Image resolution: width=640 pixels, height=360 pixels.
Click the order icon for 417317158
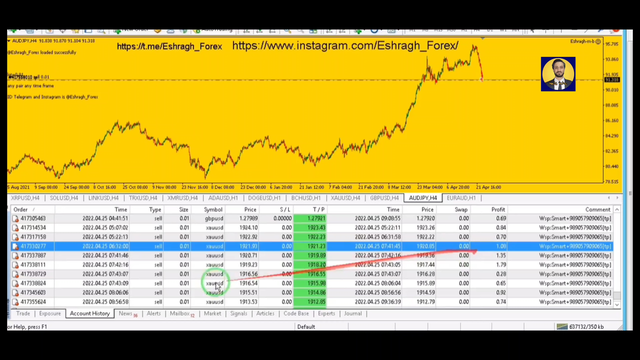[15, 237]
